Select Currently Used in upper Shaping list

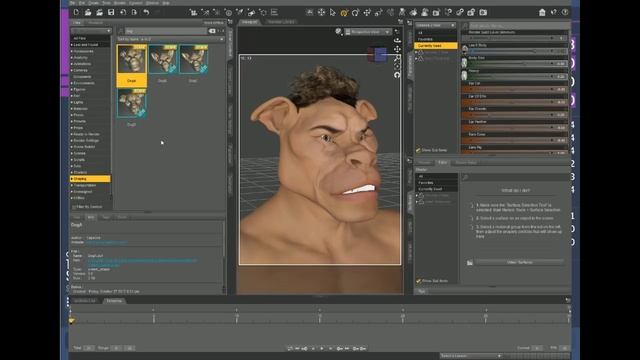point(436,46)
